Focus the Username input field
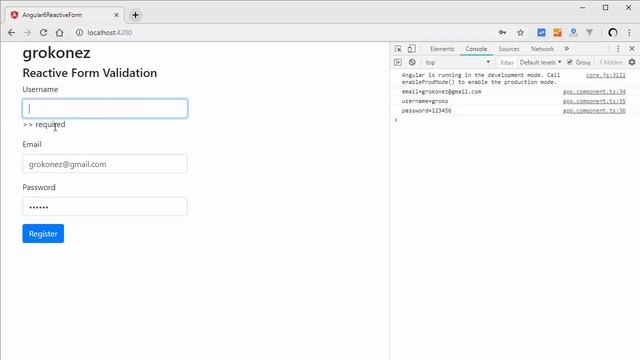 [105, 109]
